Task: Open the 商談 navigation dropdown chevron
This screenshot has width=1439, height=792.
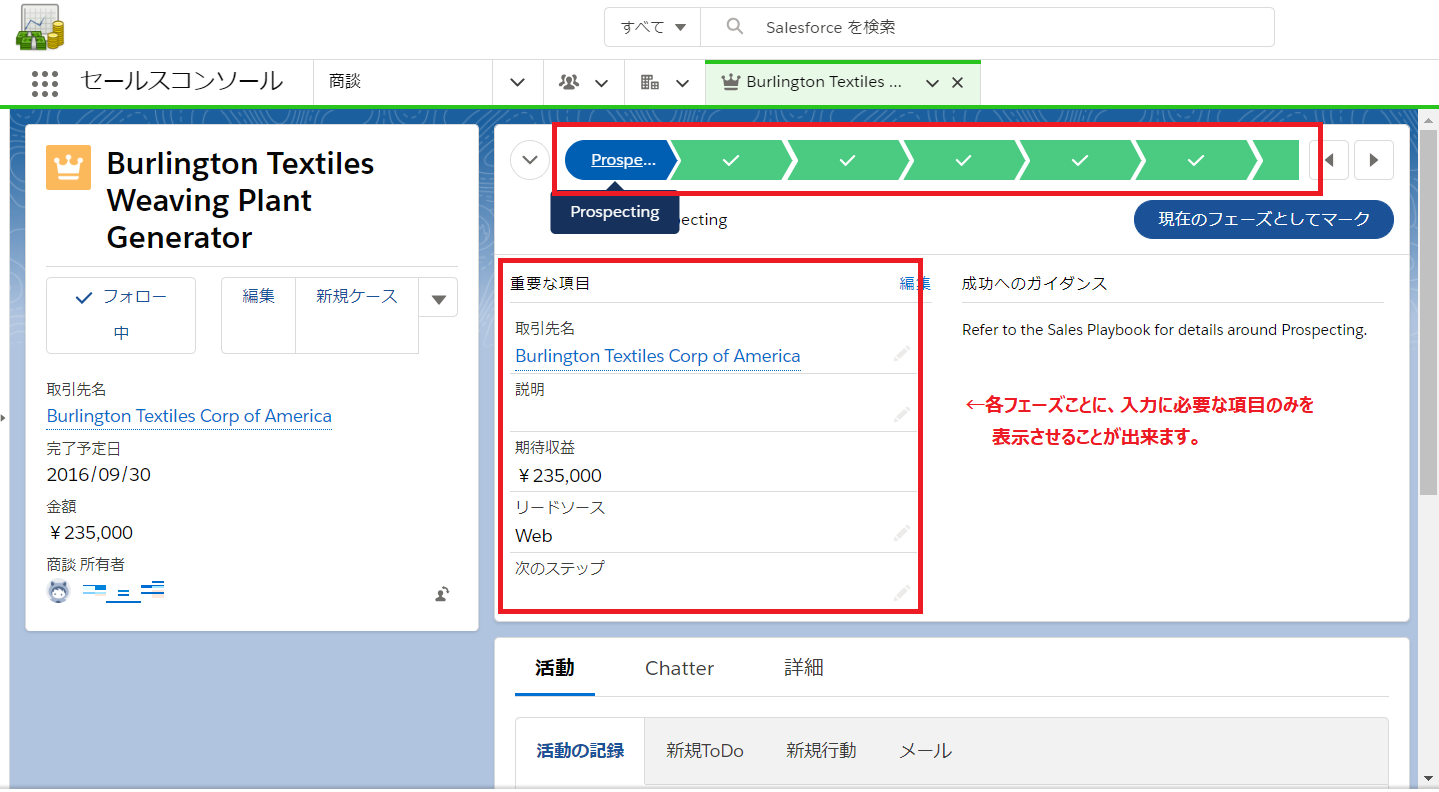Action: click(x=518, y=83)
